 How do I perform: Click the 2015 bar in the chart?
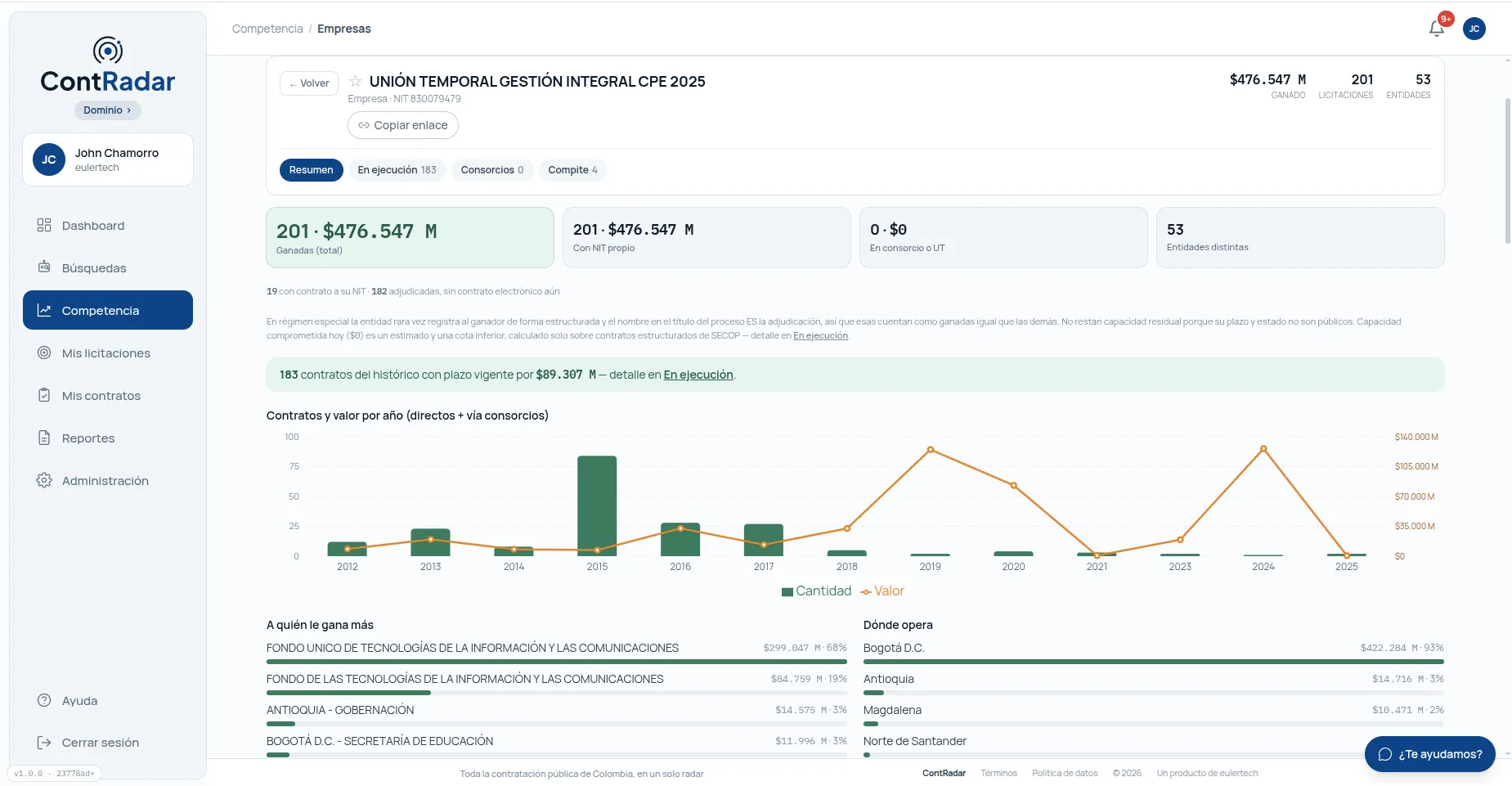(x=597, y=505)
